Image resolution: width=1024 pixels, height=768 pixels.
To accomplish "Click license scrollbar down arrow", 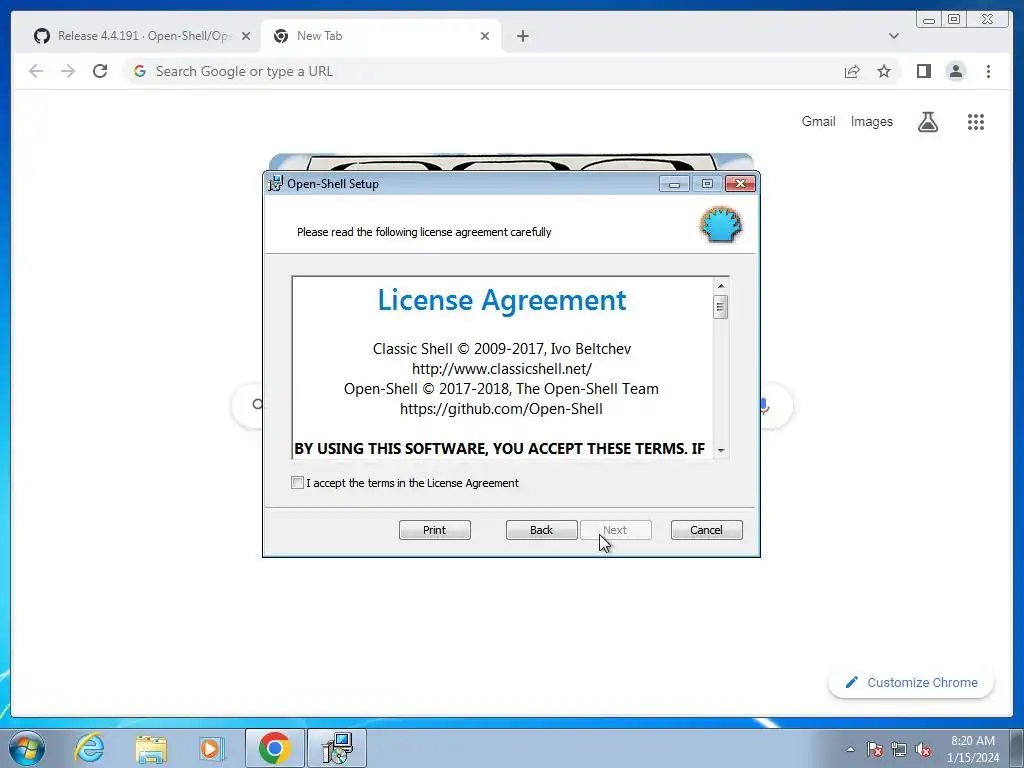I will [x=721, y=450].
